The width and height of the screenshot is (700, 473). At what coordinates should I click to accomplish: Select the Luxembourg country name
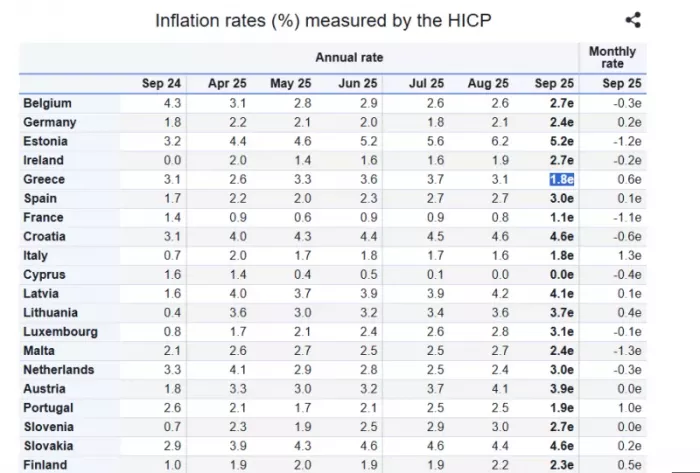pyautogui.click(x=61, y=332)
